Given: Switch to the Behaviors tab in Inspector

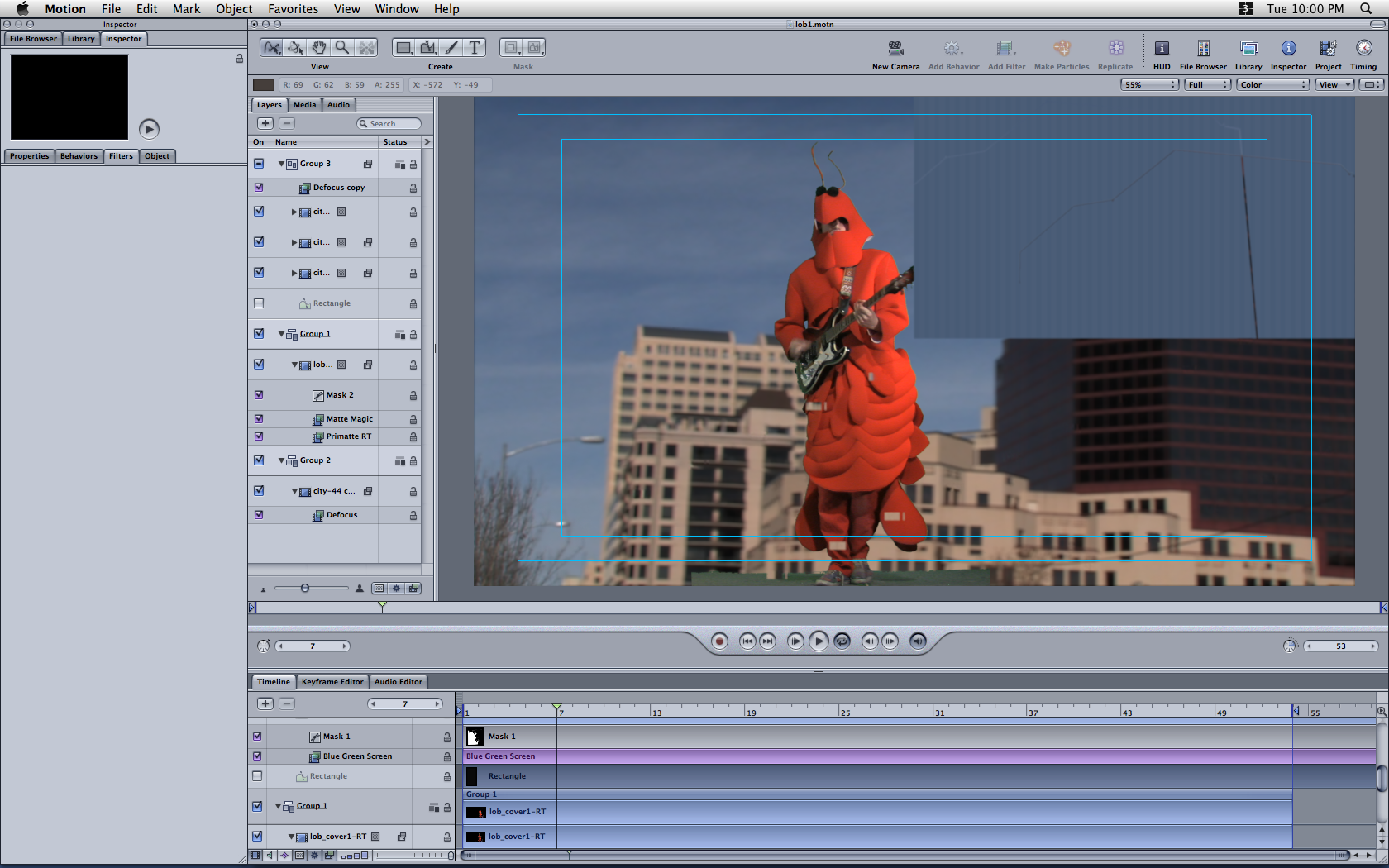Looking at the screenshot, I should pyautogui.click(x=79, y=156).
